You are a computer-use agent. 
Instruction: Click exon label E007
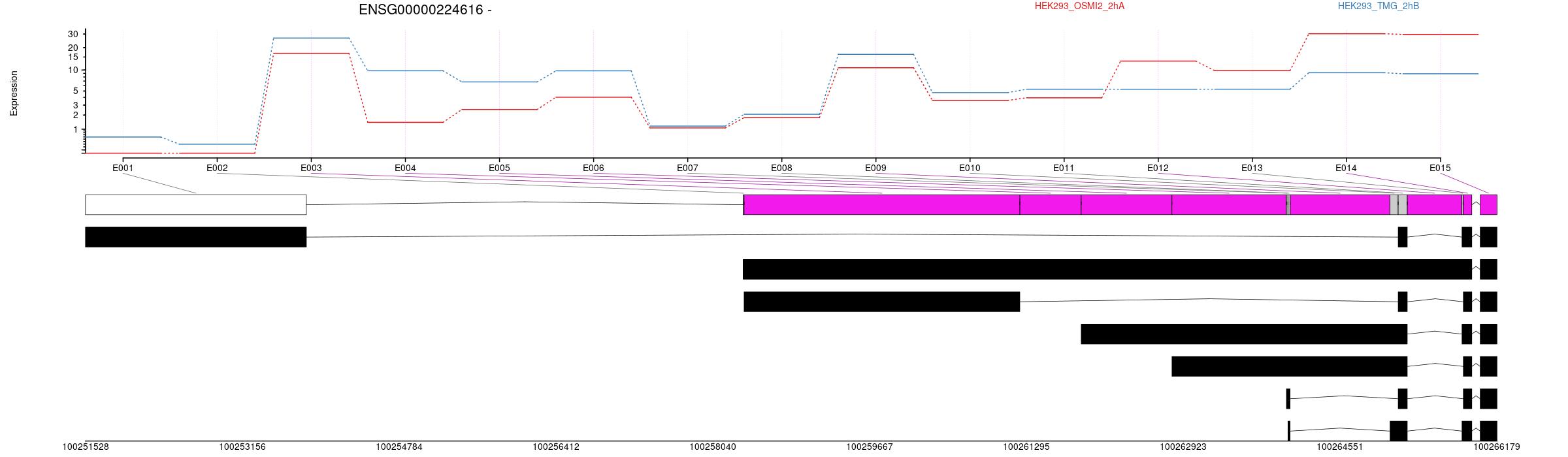pyautogui.click(x=687, y=168)
